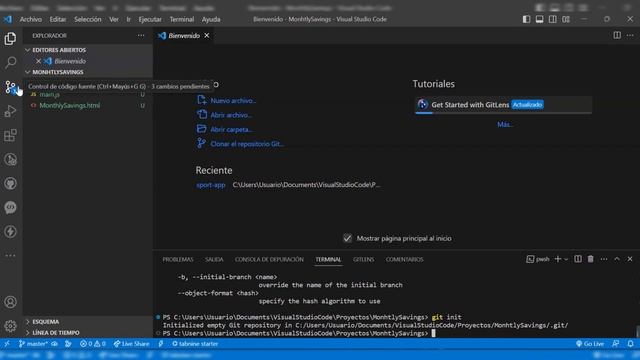Open editor more actions ellipsis
Image resolution: width=640 pixels, height=360 pixels.
[x=630, y=36]
